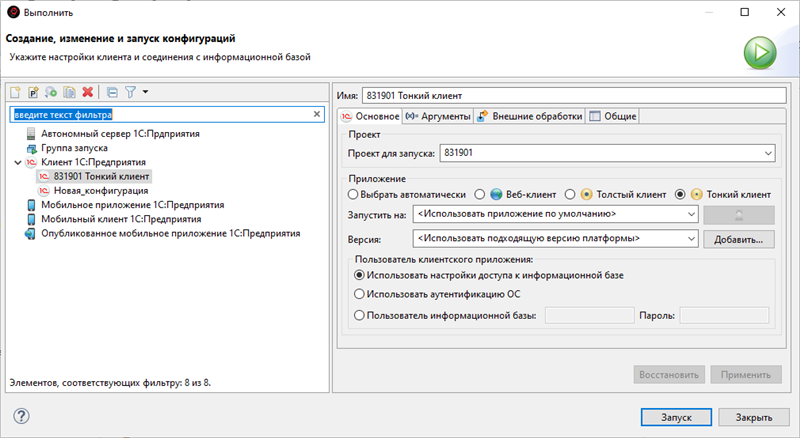
Task: Click the Мобильный клиент phone icon
Action: click(x=31, y=220)
